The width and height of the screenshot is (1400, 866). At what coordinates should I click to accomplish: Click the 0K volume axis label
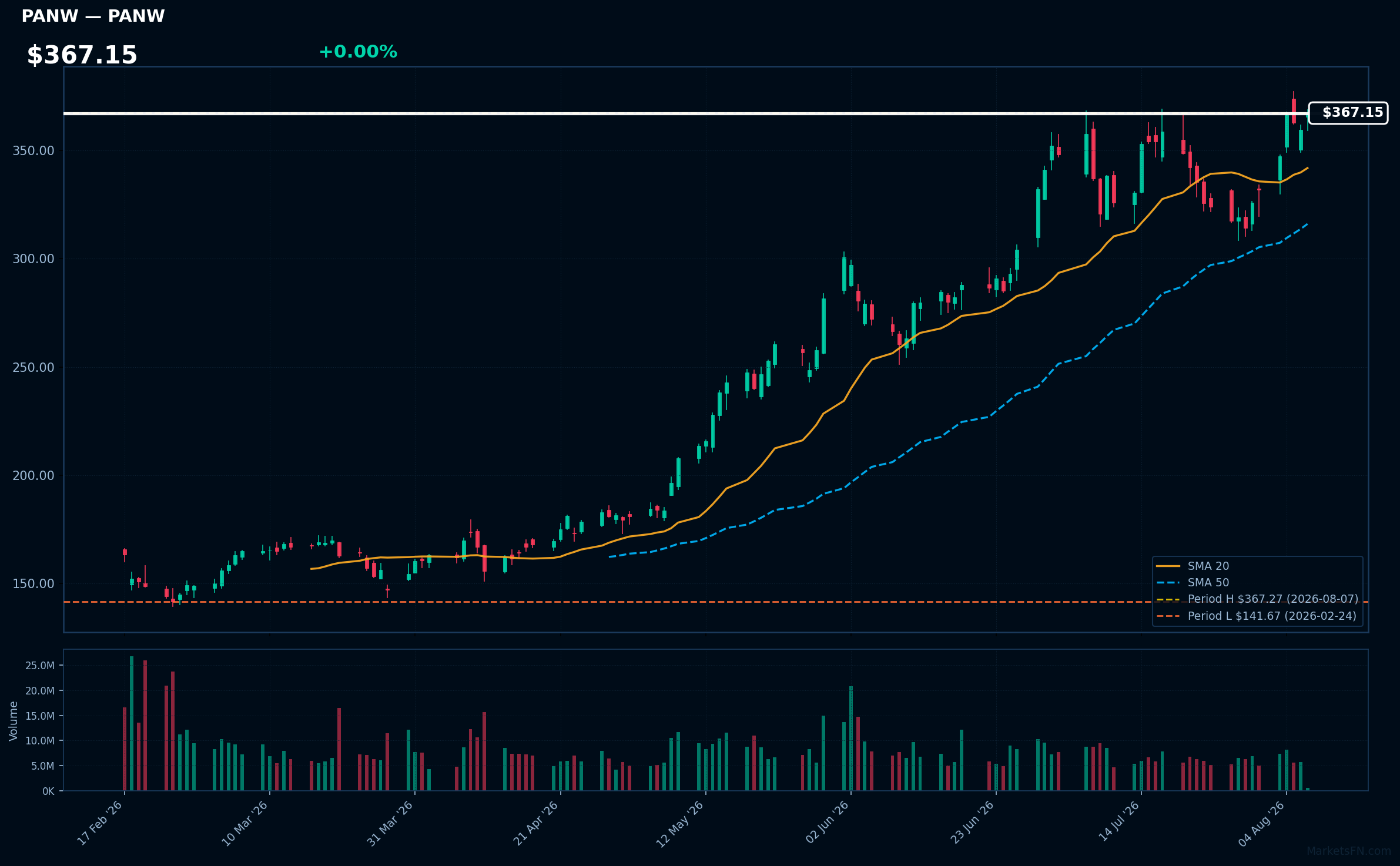[x=48, y=791]
